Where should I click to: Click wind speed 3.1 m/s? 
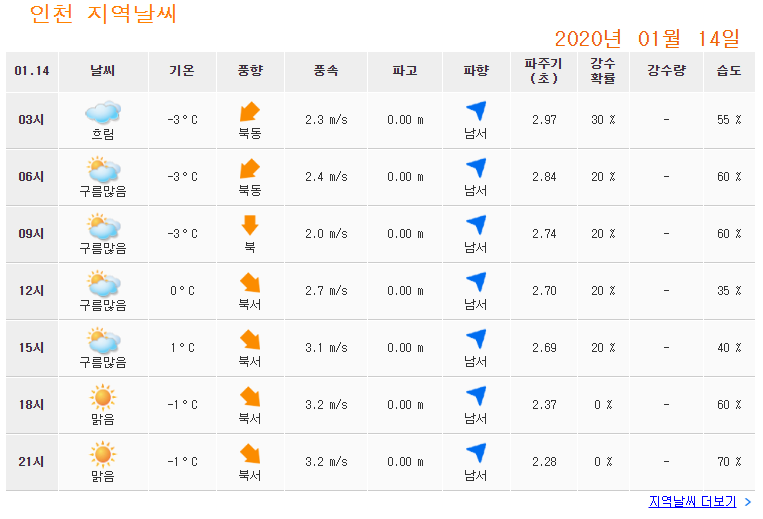pos(326,348)
